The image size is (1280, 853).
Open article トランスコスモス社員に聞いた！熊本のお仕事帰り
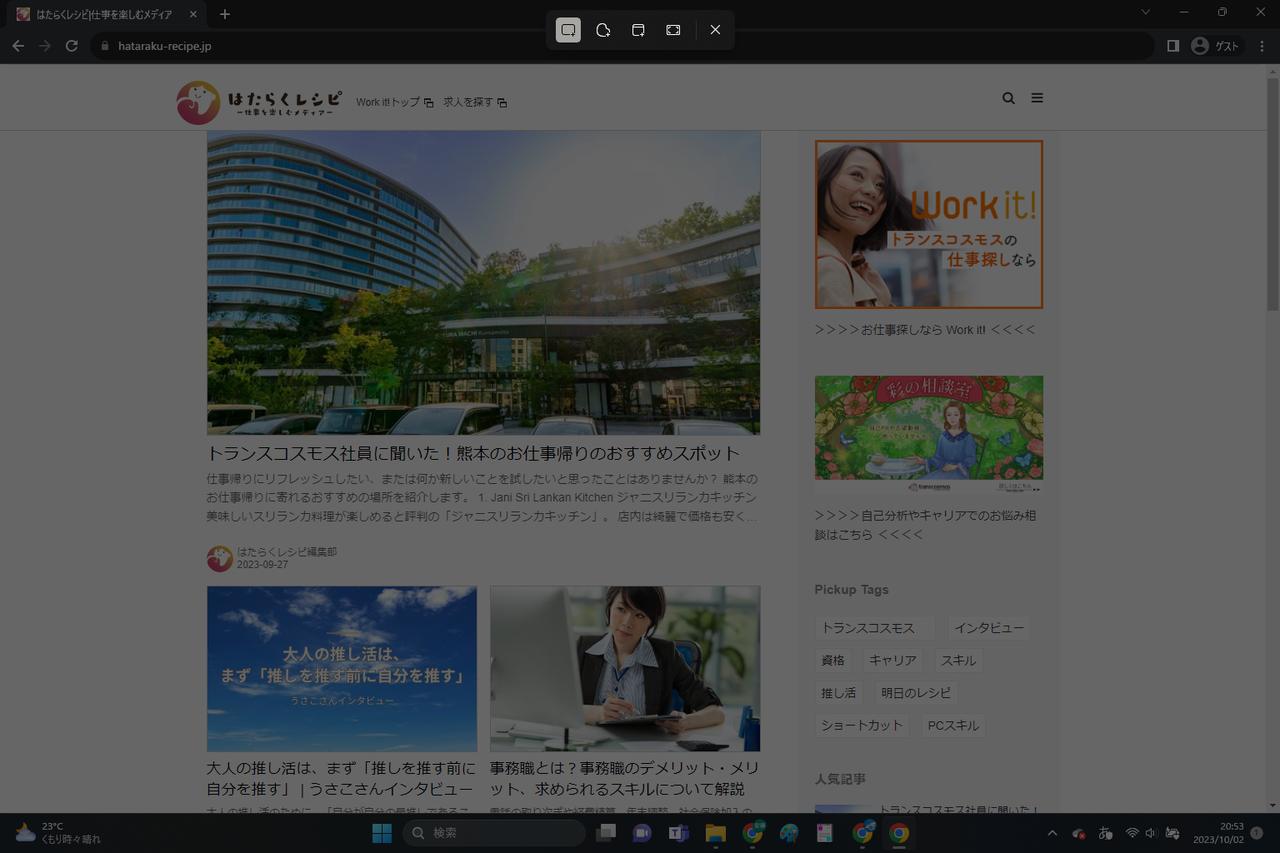473,453
